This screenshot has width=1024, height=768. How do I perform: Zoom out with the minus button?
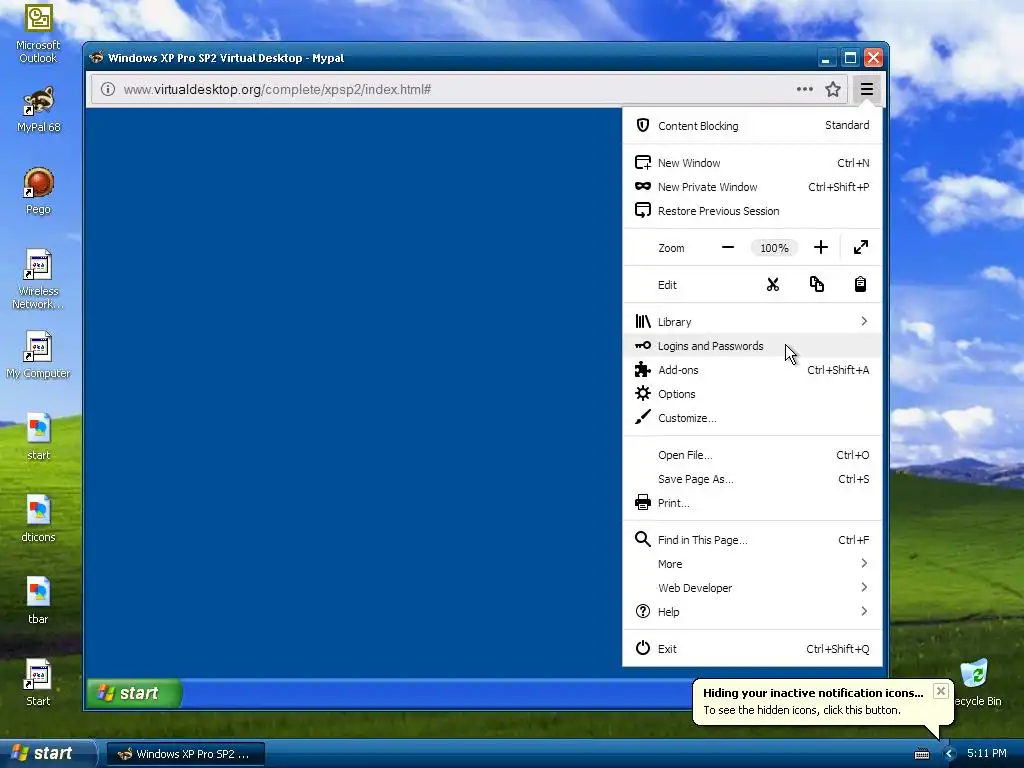tap(728, 248)
